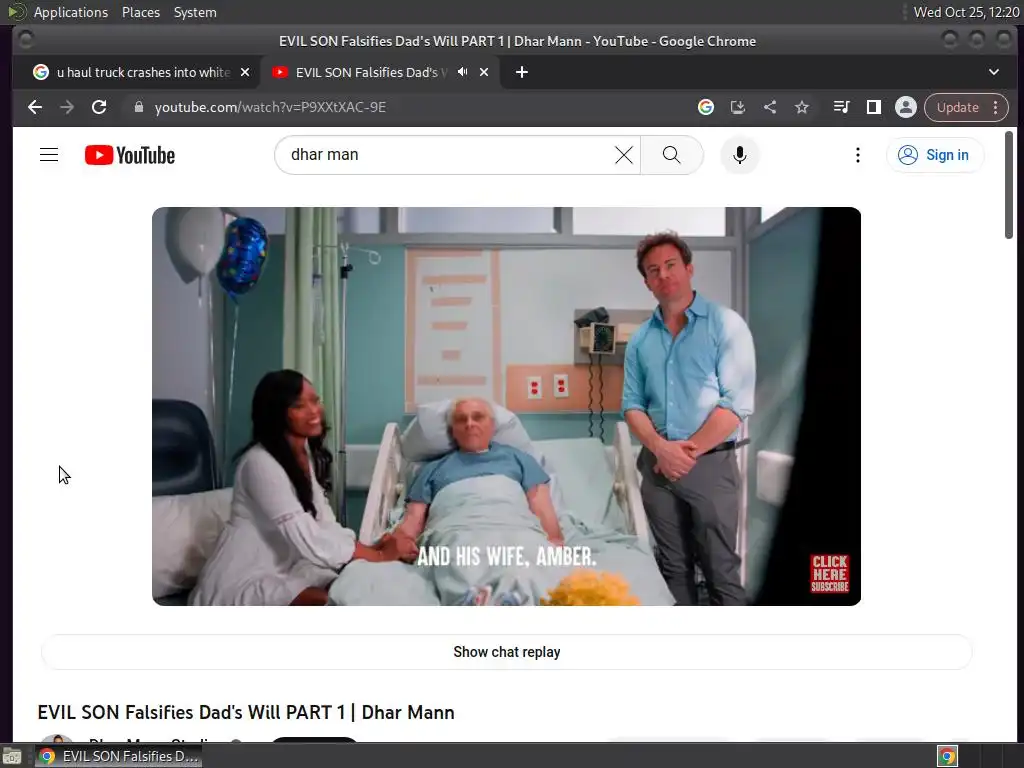Click the address bar URL
The image size is (1024, 768).
270,107
